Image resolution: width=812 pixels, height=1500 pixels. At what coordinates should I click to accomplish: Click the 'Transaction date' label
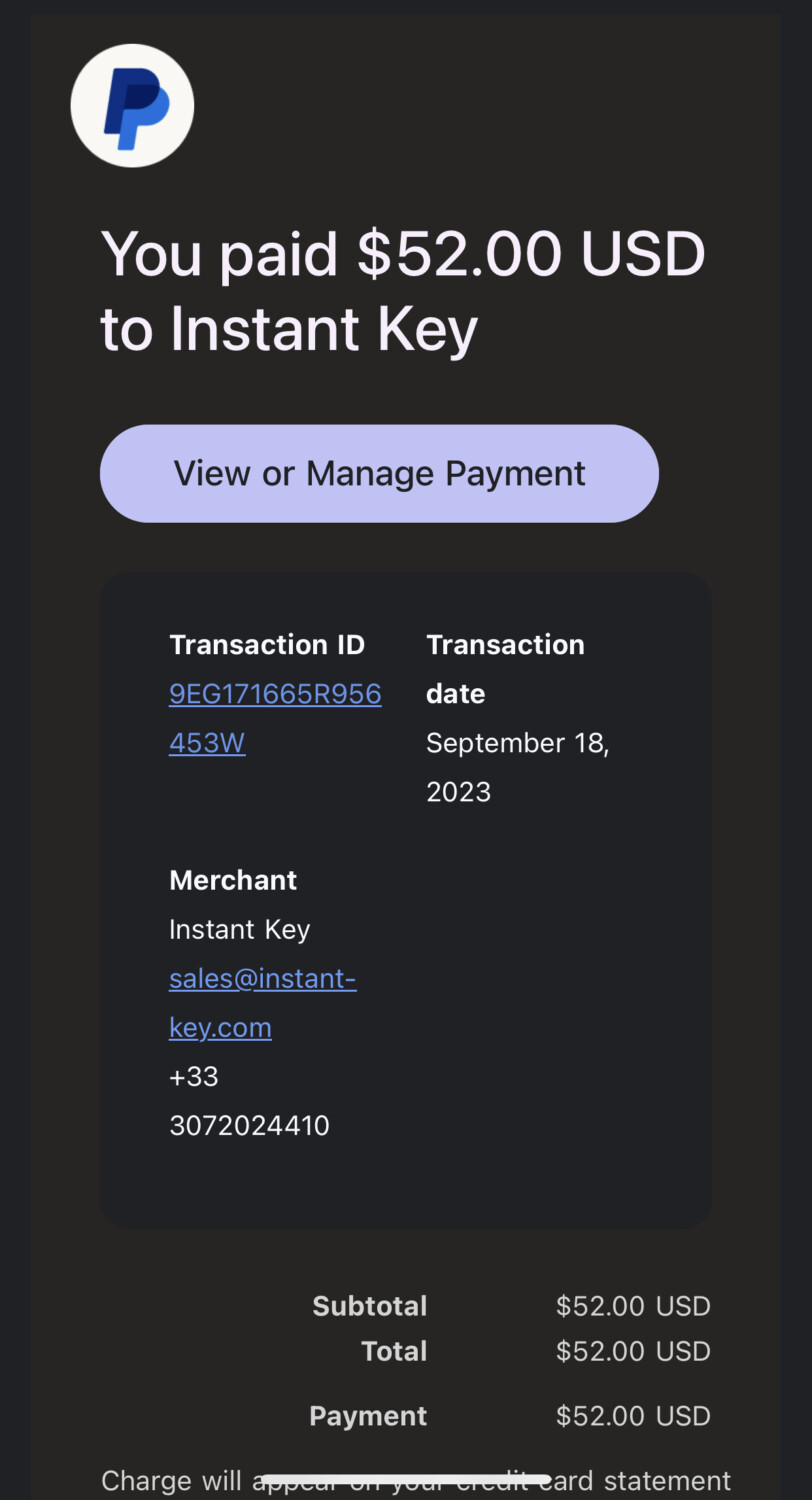click(505, 645)
